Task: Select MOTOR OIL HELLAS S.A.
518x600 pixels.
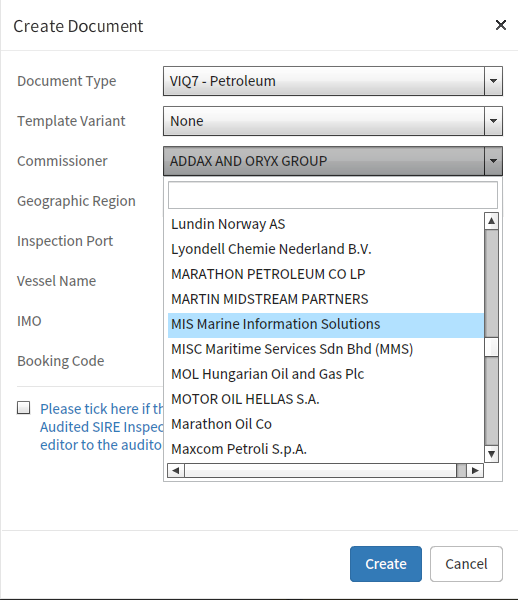Action: (326, 399)
